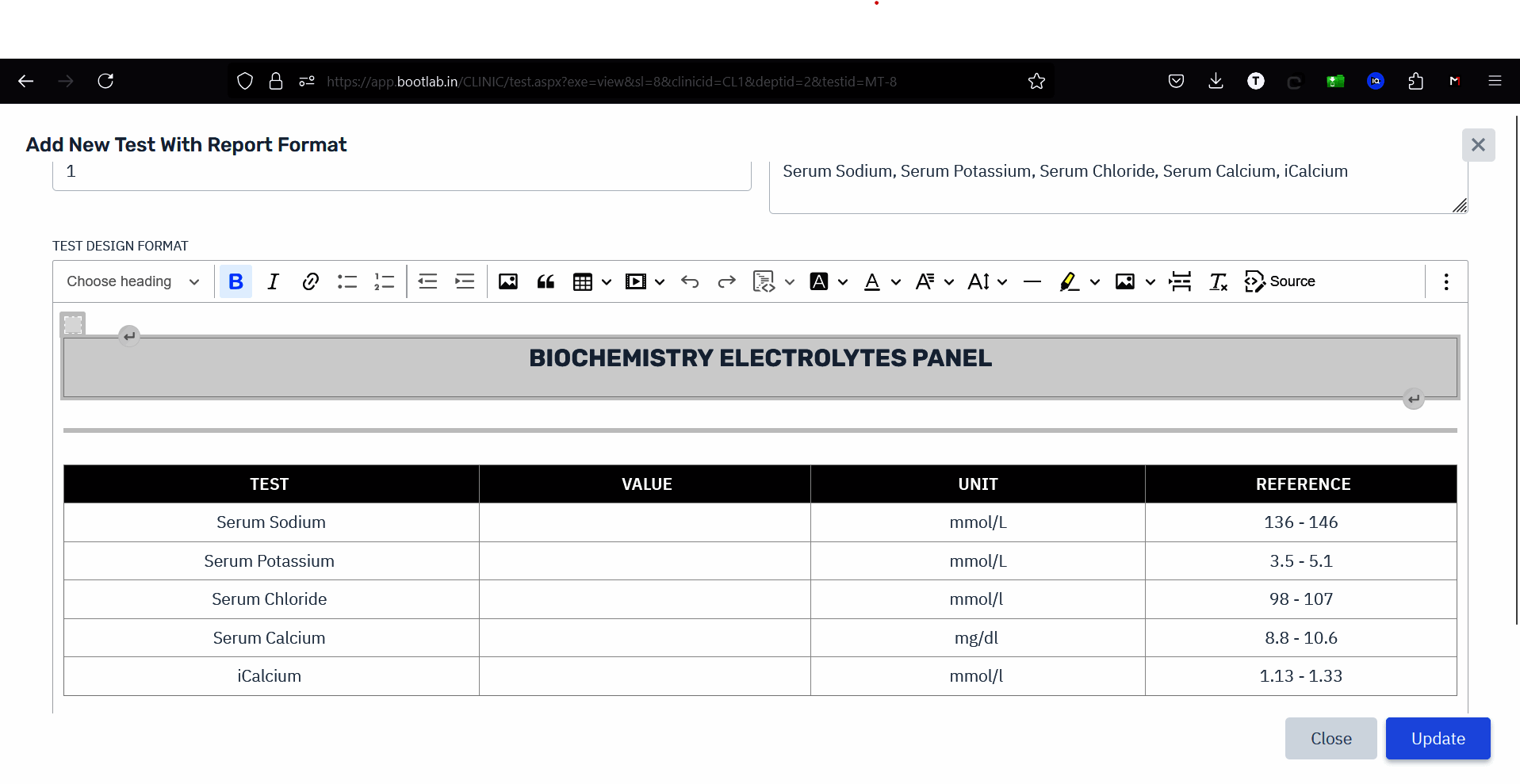Insert a block quote

coord(546,281)
